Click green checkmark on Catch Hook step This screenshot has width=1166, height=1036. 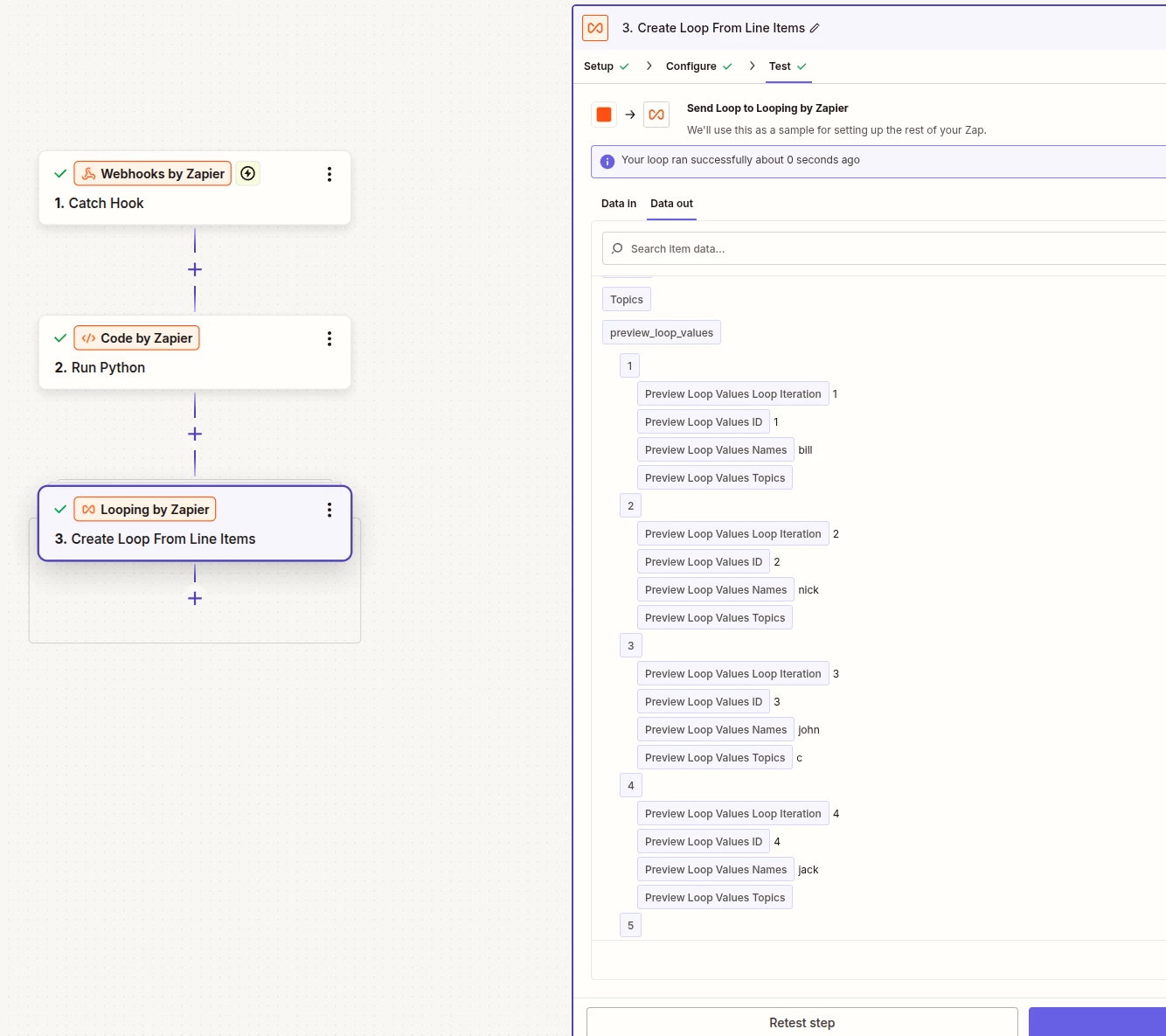pos(60,174)
